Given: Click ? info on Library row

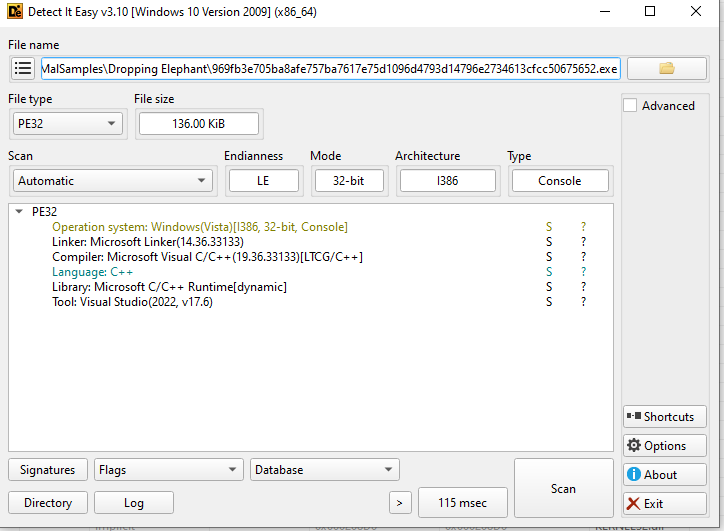Looking at the screenshot, I should click(584, 287).
